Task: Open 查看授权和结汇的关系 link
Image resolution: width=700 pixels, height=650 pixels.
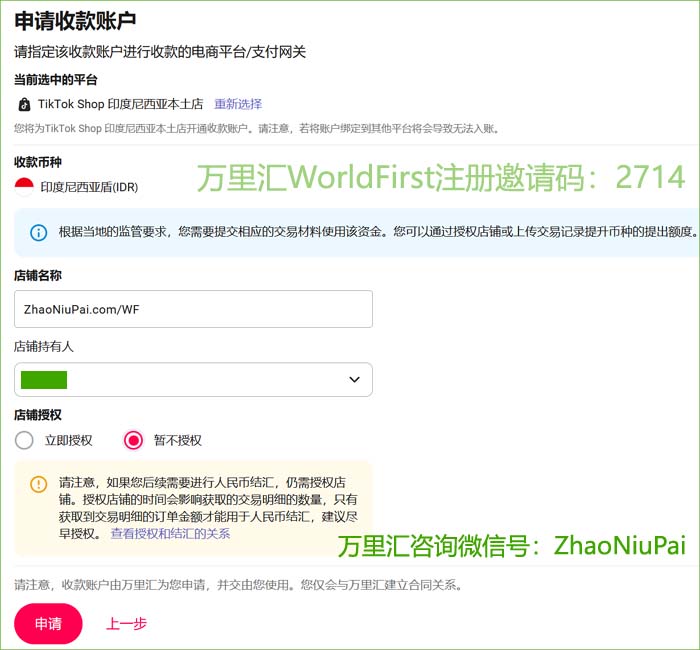Action: [170, 533]
